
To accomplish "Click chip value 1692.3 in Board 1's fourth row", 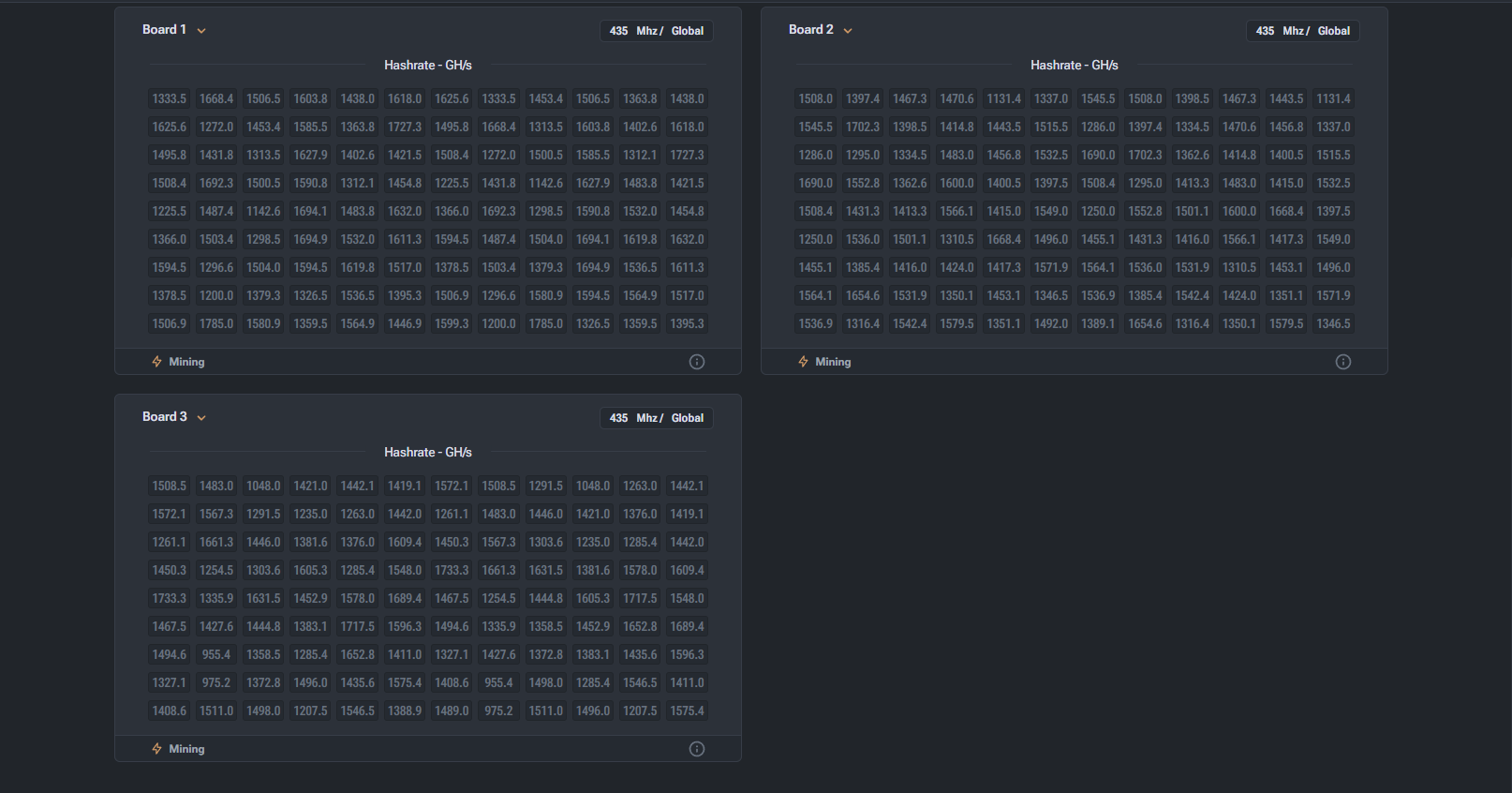I will (216, 183).
